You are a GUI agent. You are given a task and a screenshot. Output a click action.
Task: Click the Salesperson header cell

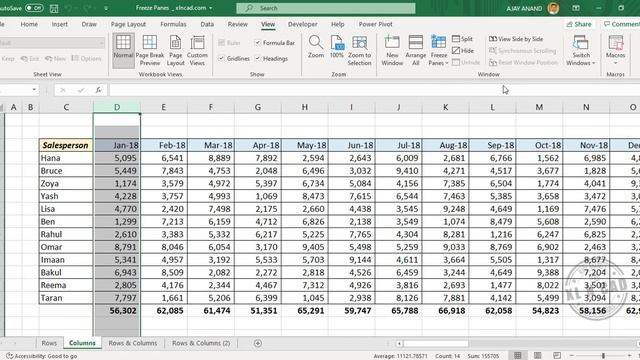coord(66,145)
